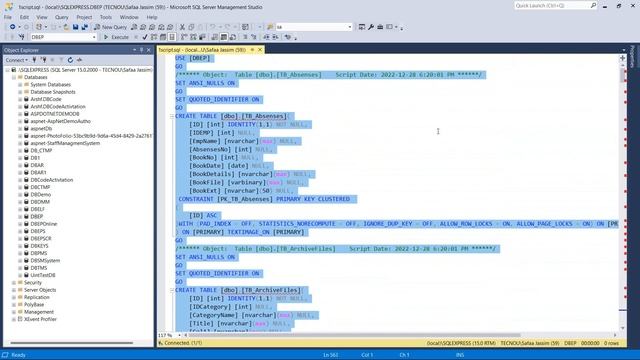Open the collapsed Properties side tab

pyautogui.click(x=633, y=56)
